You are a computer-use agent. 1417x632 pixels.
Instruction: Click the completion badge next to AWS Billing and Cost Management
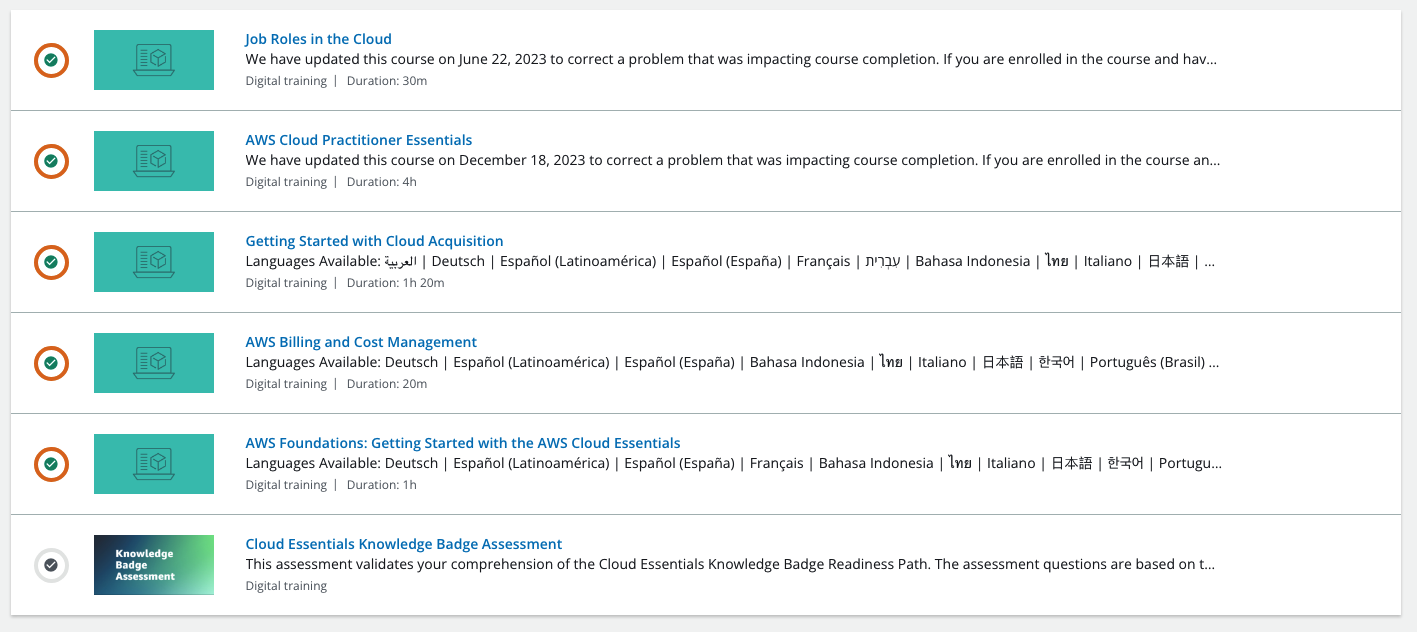(51, 363)
